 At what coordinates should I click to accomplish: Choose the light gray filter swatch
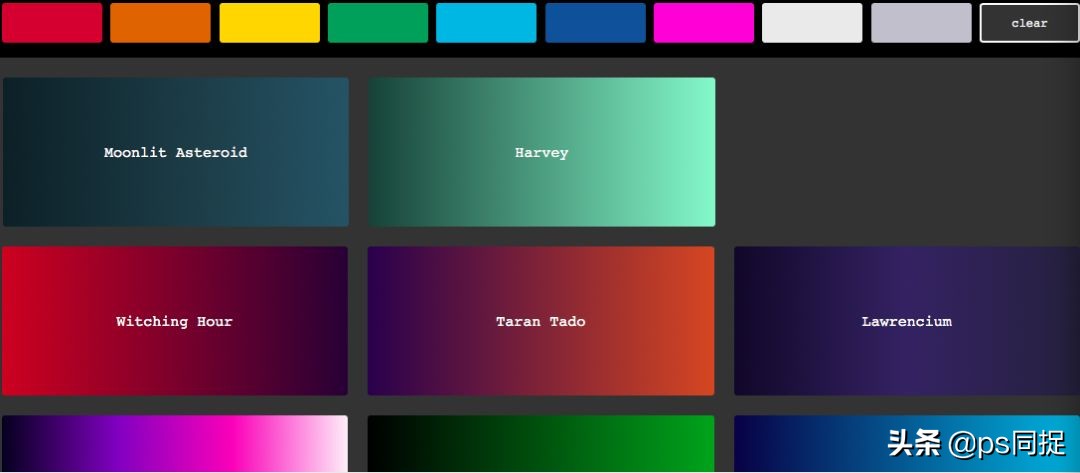coord(922,23)
